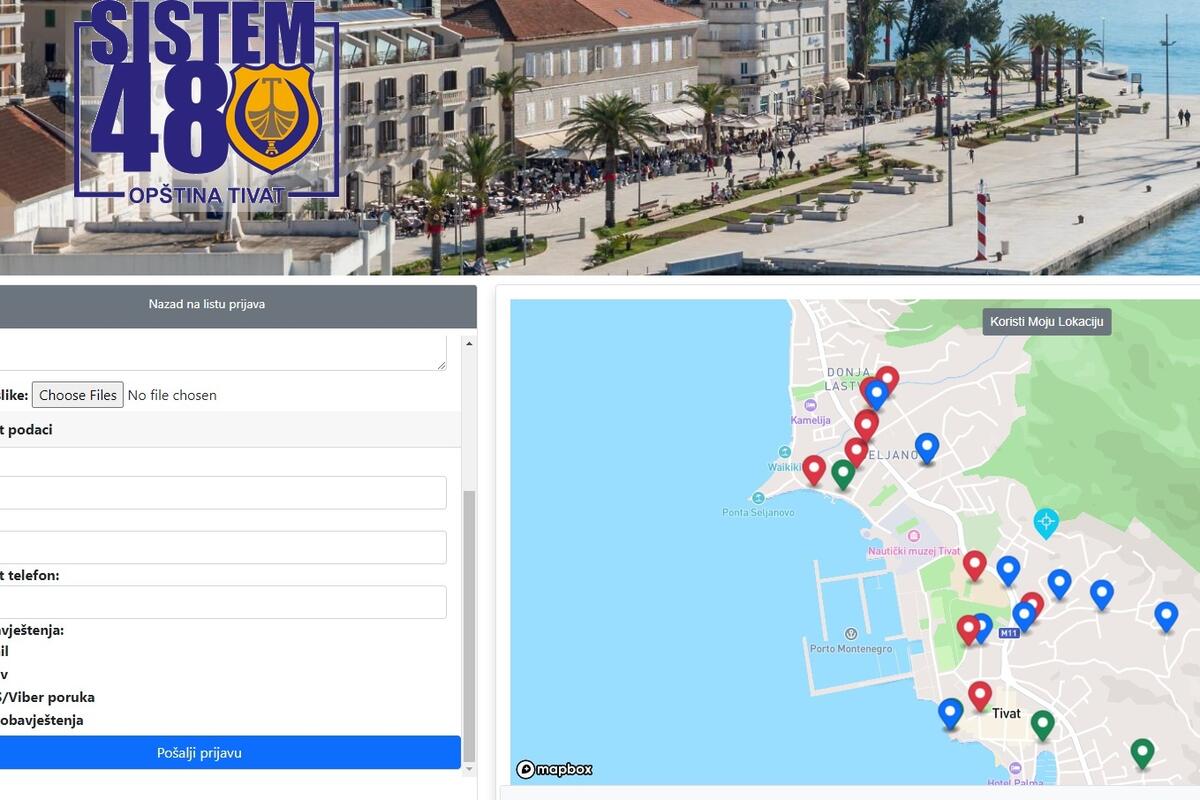Focus the contact telefon input field

[220, 602]
